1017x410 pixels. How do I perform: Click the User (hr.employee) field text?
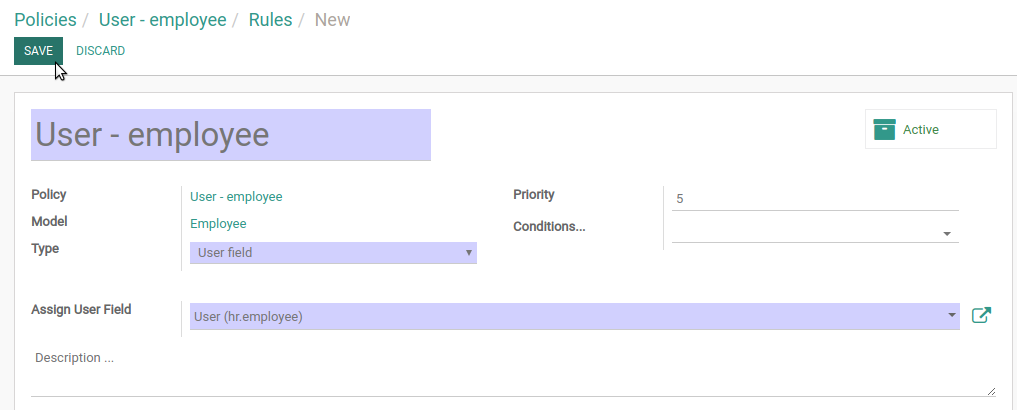[248, 317]
